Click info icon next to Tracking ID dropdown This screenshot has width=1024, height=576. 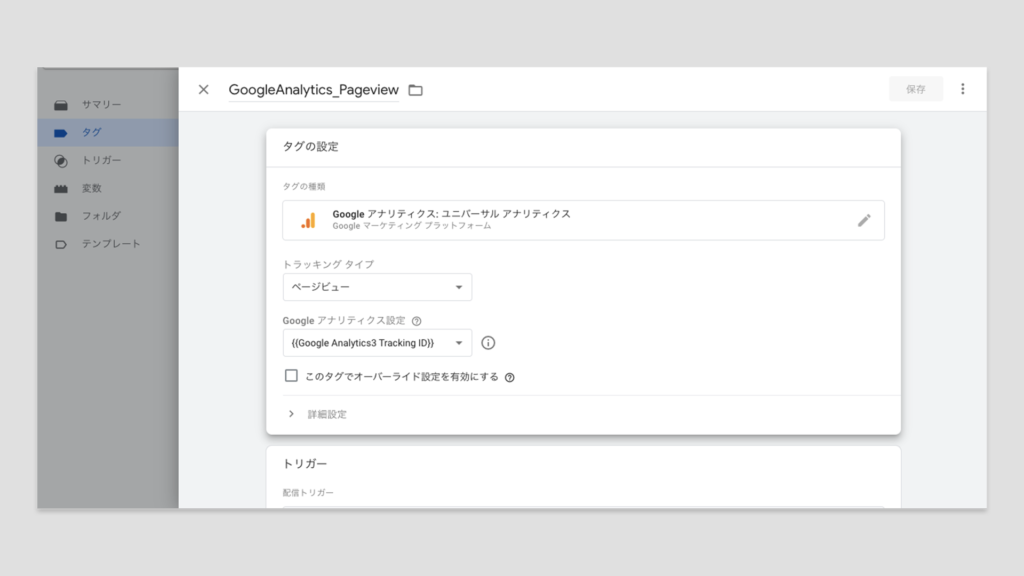488,343
